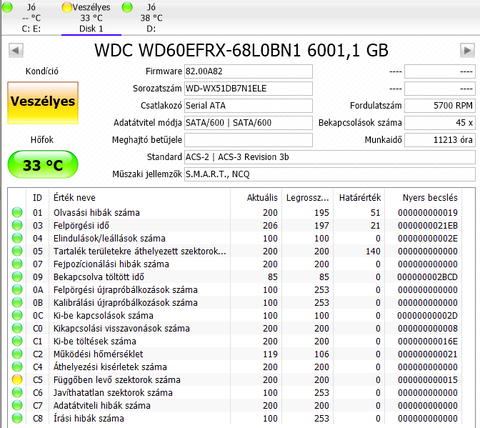
Task: Click threshold value 140
Action: 373,251
